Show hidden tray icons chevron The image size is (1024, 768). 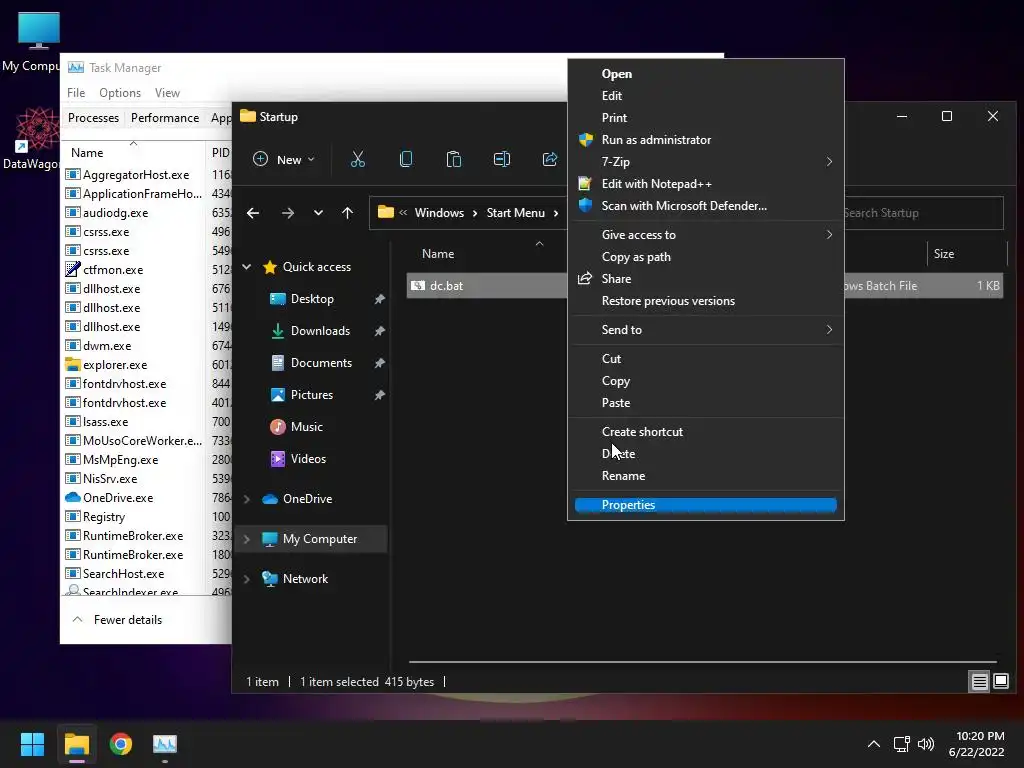point(874,744)
